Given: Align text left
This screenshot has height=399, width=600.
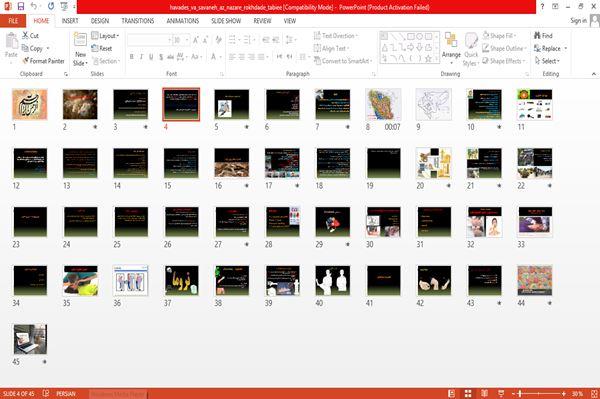Looking at the screenshot, I should coord(232,57).
